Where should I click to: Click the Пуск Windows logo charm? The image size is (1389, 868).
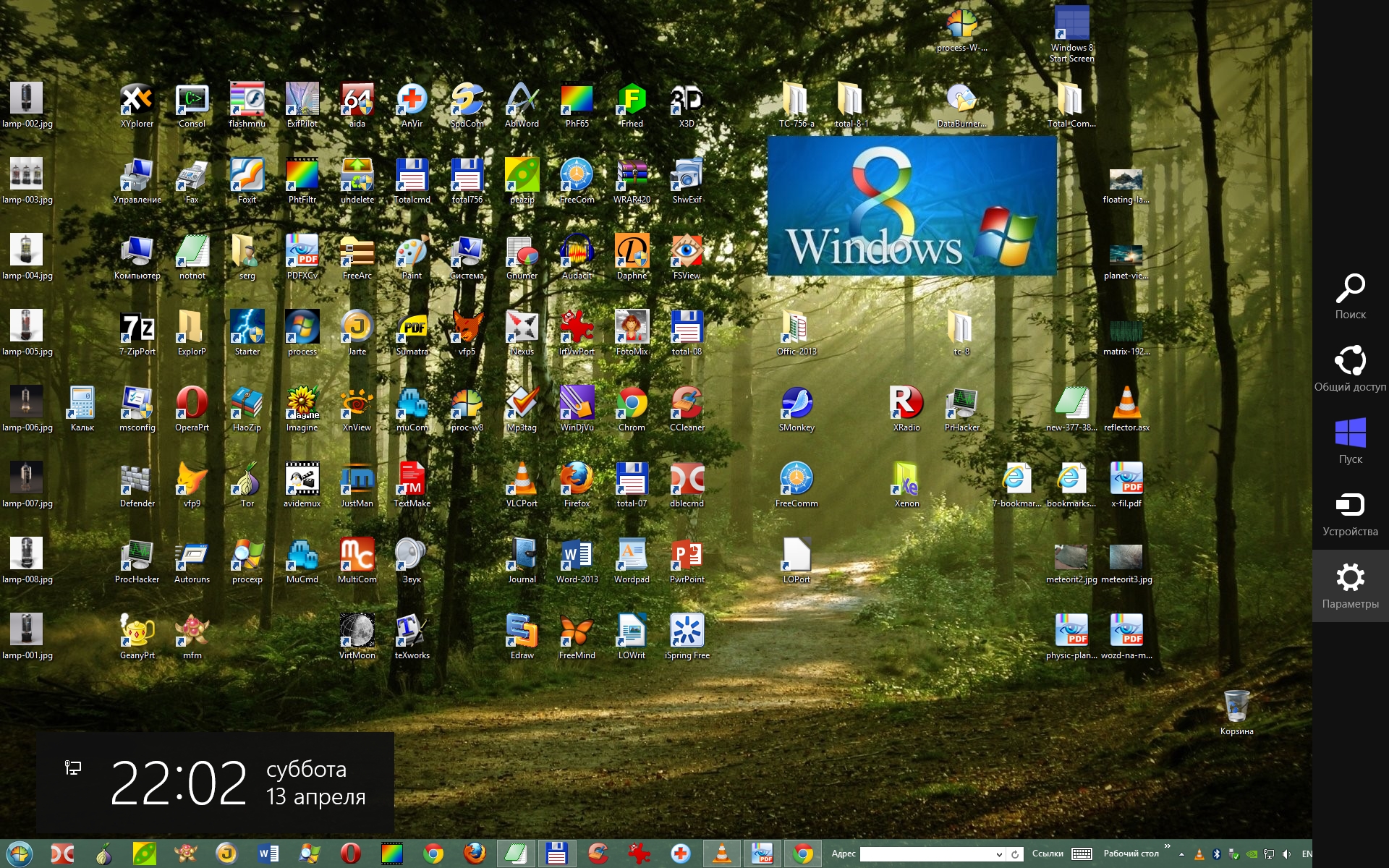(1350, 441)
